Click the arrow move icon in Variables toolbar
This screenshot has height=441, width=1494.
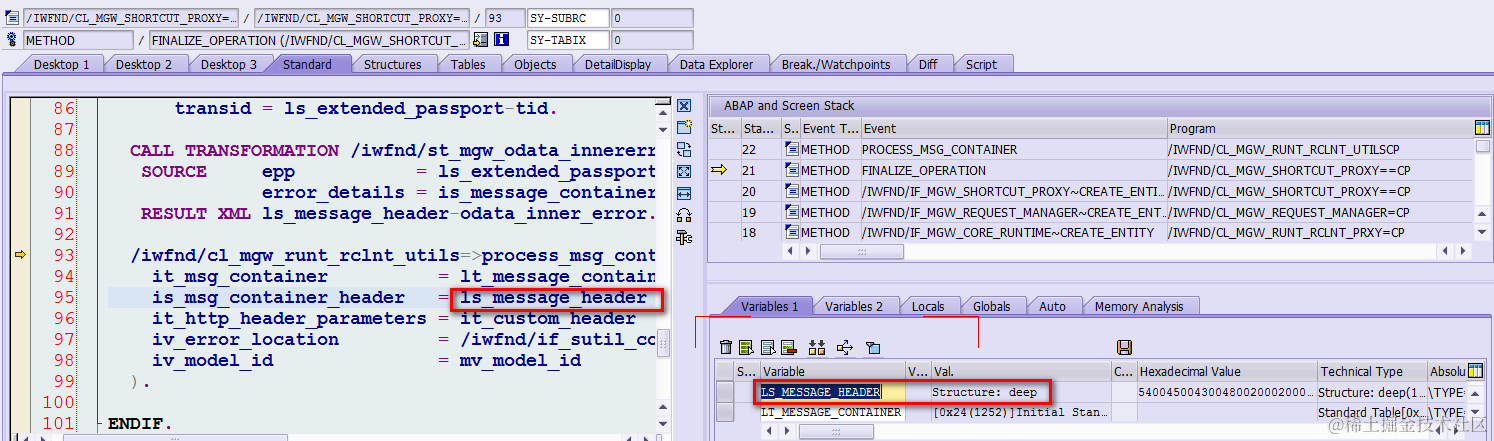pos(844,348)
